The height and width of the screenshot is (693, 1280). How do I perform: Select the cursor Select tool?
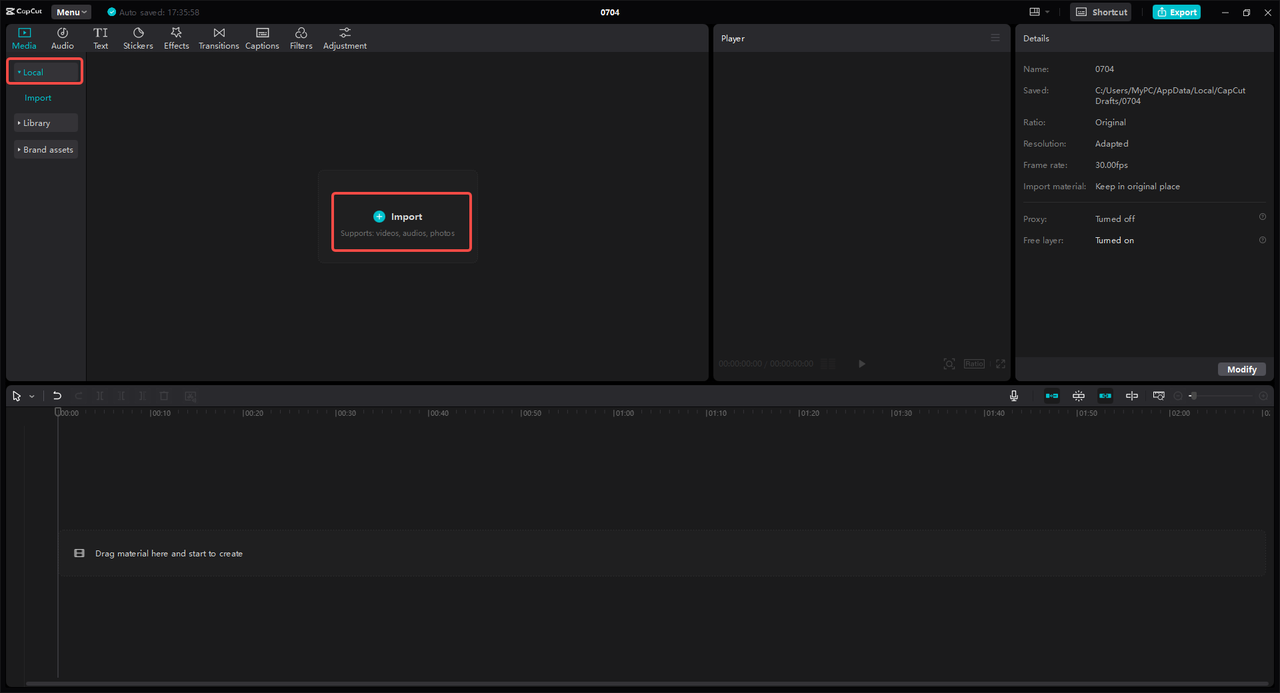click(17, 396)
